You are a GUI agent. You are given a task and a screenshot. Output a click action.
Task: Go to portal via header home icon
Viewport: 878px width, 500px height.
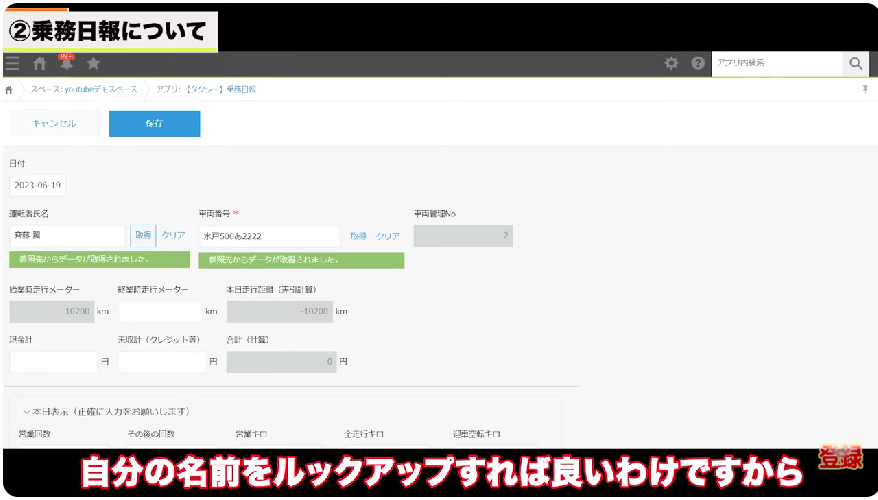[40, 64]
